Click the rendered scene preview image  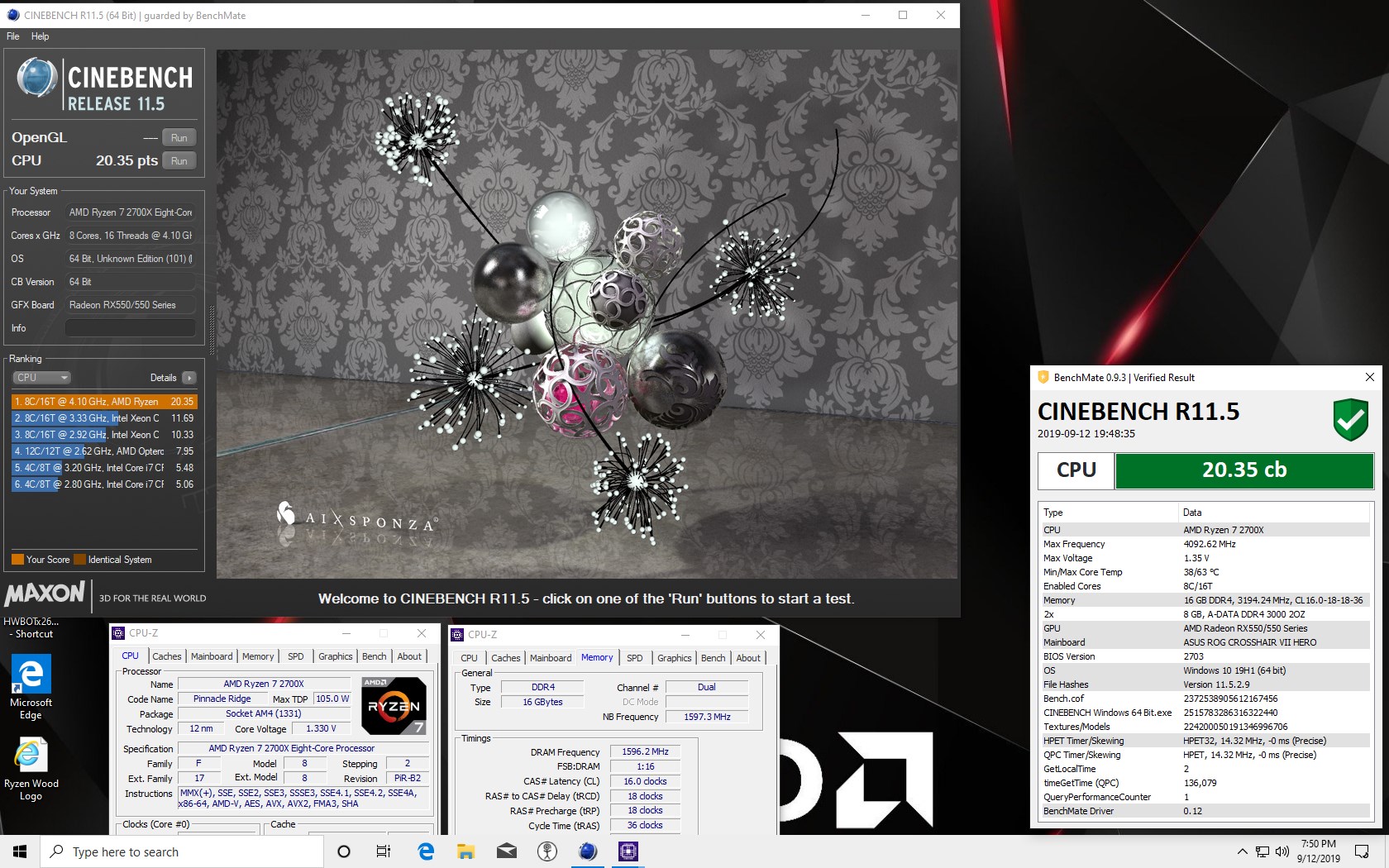pos(587,314)
